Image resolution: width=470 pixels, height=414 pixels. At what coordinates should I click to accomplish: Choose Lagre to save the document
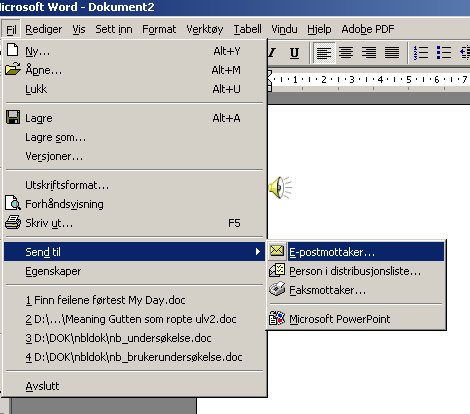tap(135, 118)
